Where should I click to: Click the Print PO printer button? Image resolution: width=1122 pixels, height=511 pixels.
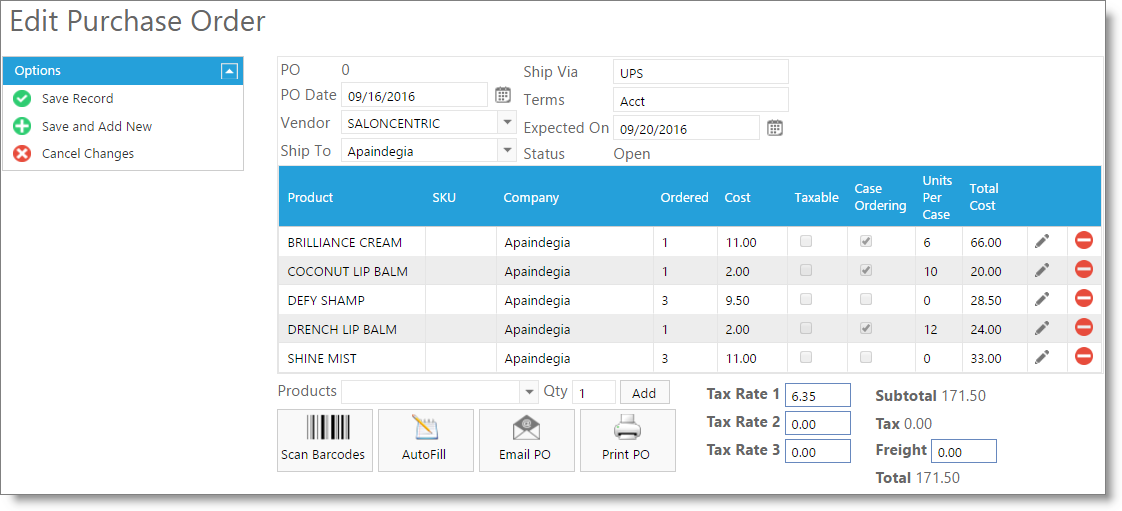click(x=628, y=440)
